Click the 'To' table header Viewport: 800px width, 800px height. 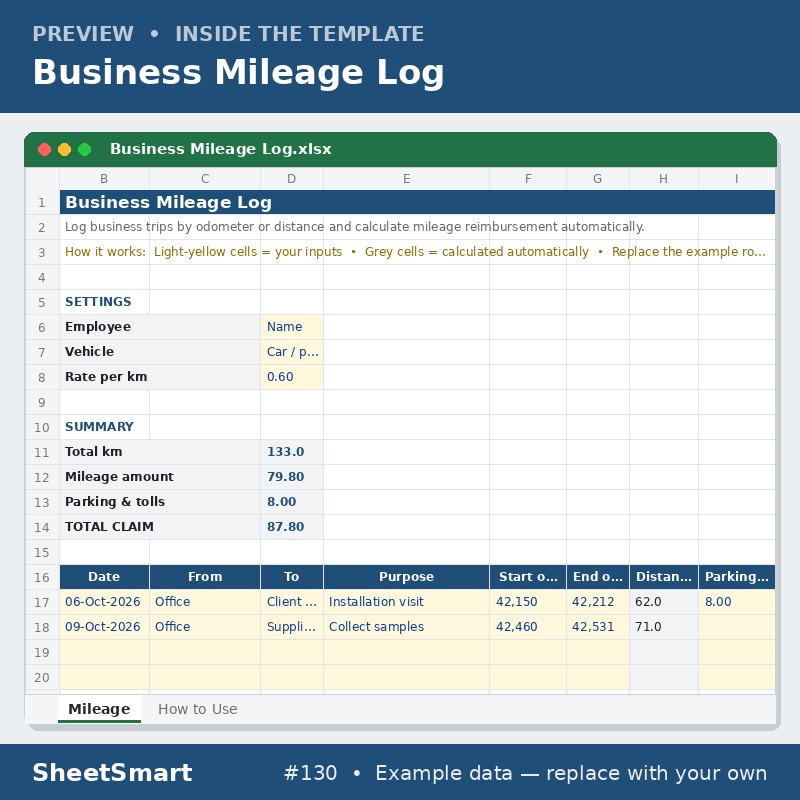(x=292, y=577)
